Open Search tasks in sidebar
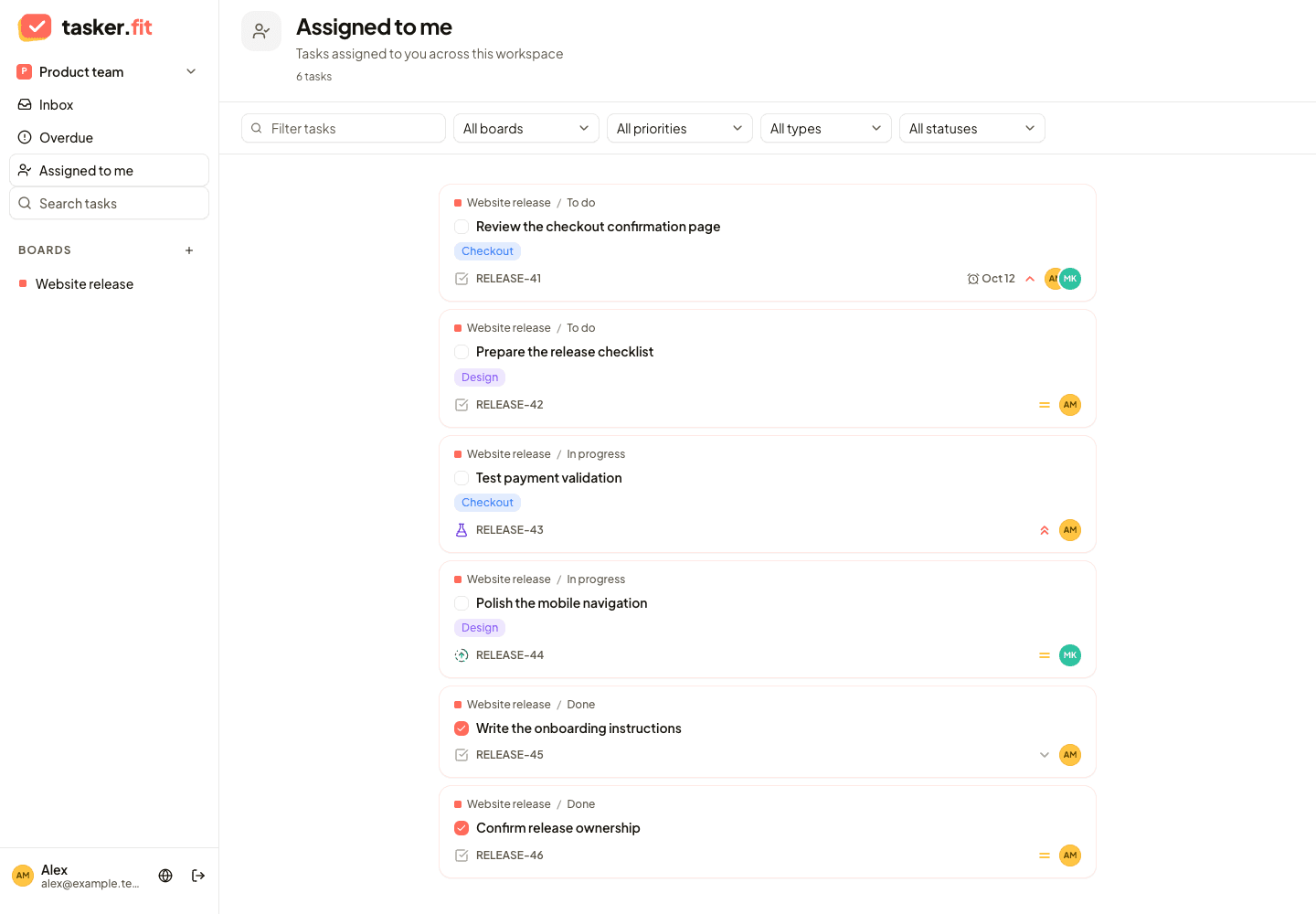 [109, 204]
